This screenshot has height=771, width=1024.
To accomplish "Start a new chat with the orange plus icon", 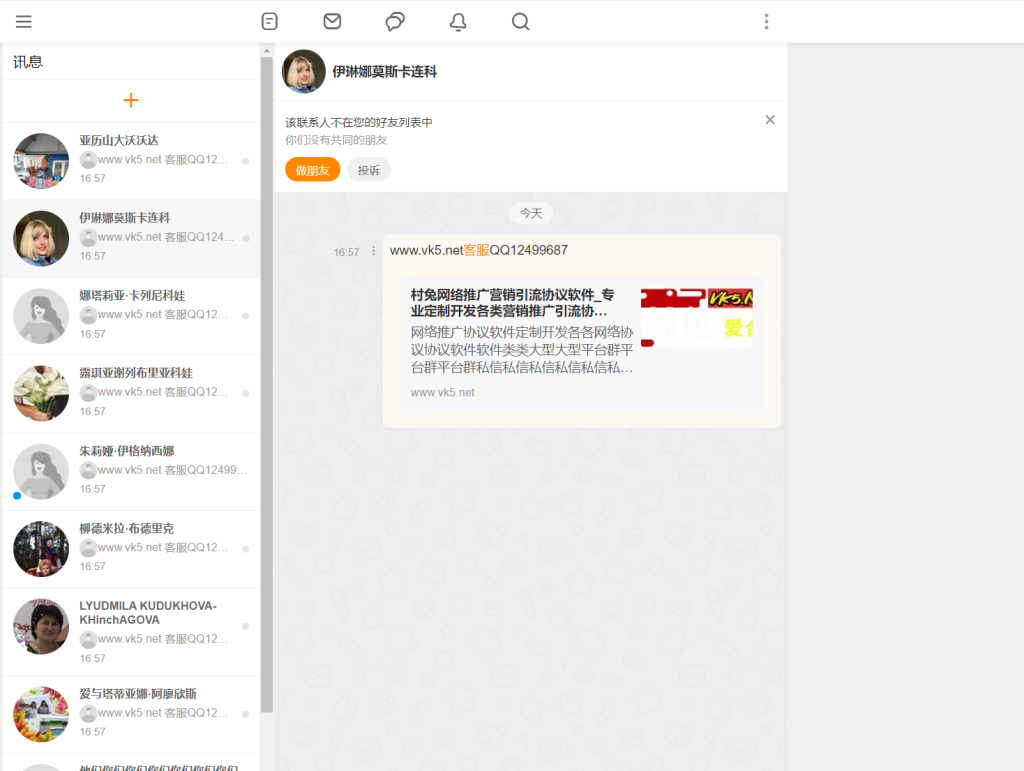I will pos(130,100).
